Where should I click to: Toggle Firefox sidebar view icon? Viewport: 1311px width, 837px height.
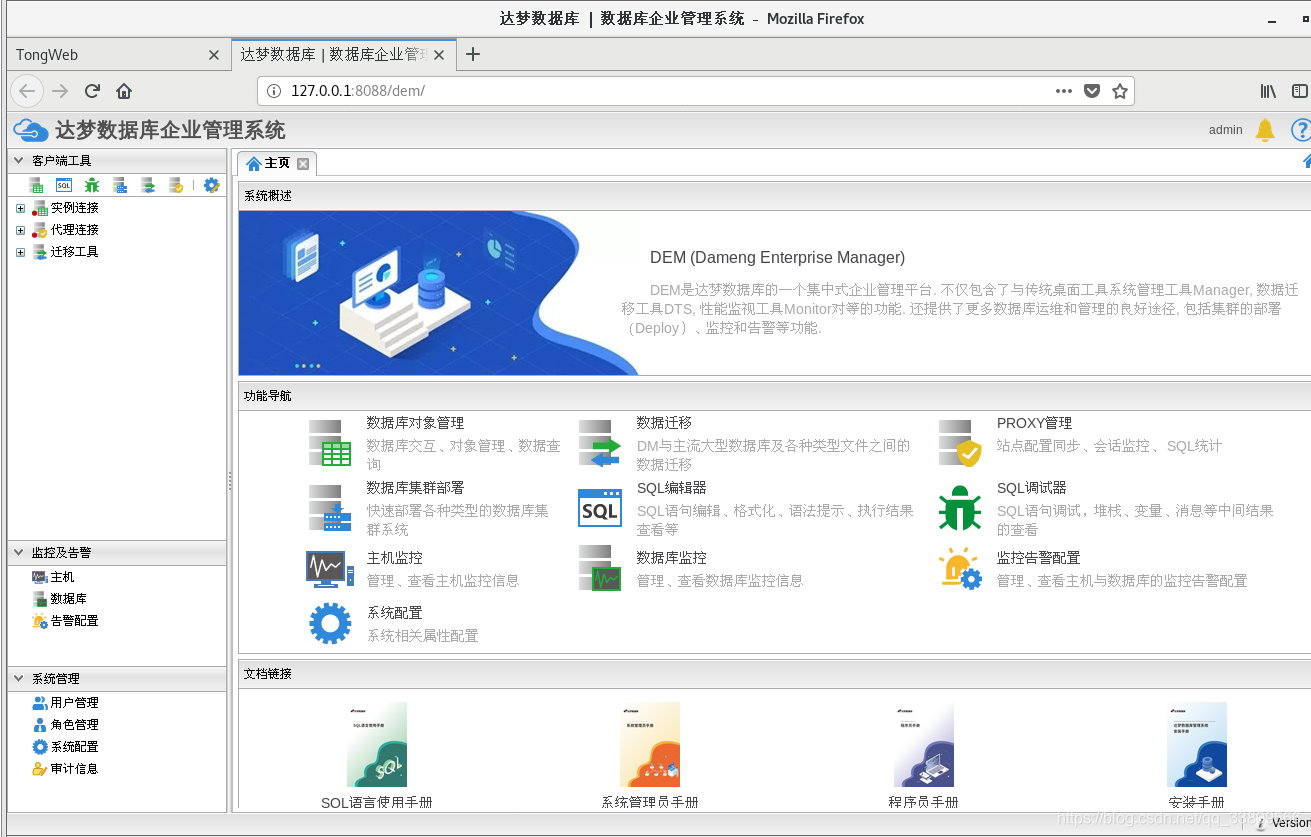click(1299, 91)
